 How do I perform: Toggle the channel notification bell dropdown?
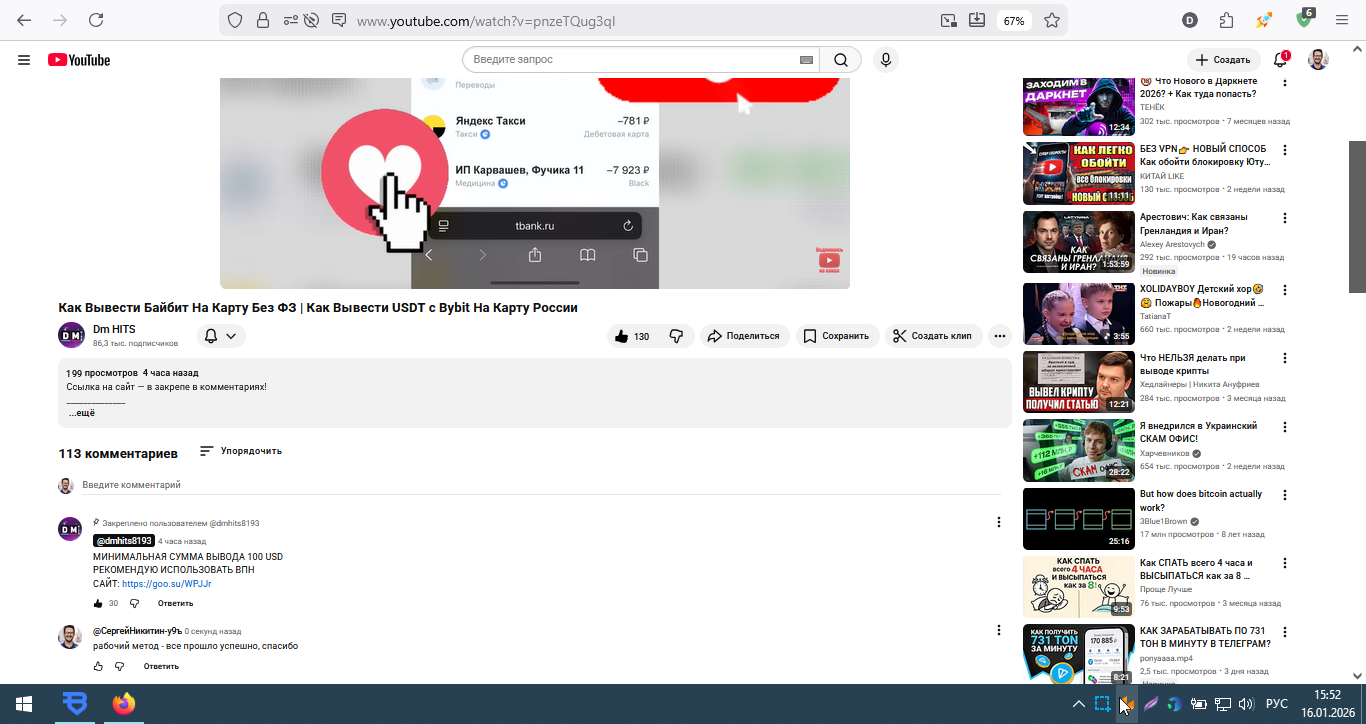point(221,336)
